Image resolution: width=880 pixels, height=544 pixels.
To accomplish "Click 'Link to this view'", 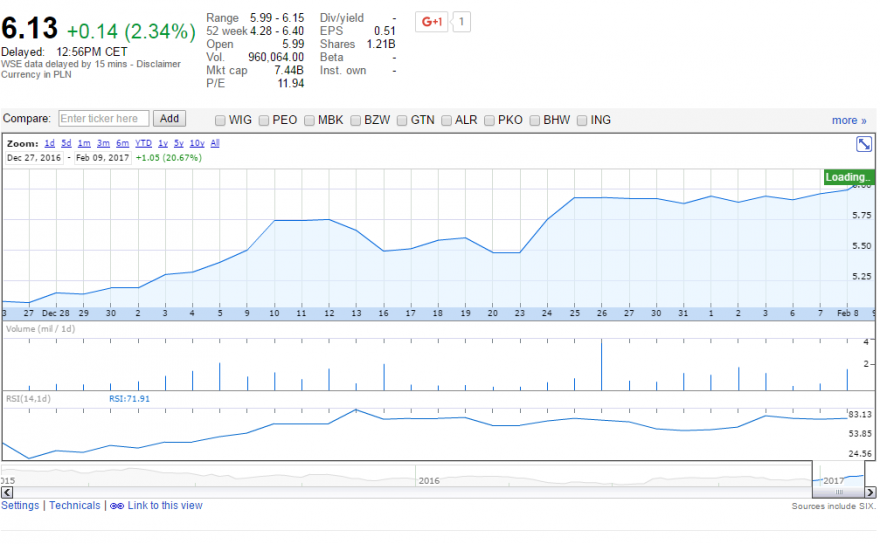I will (165, 506).
